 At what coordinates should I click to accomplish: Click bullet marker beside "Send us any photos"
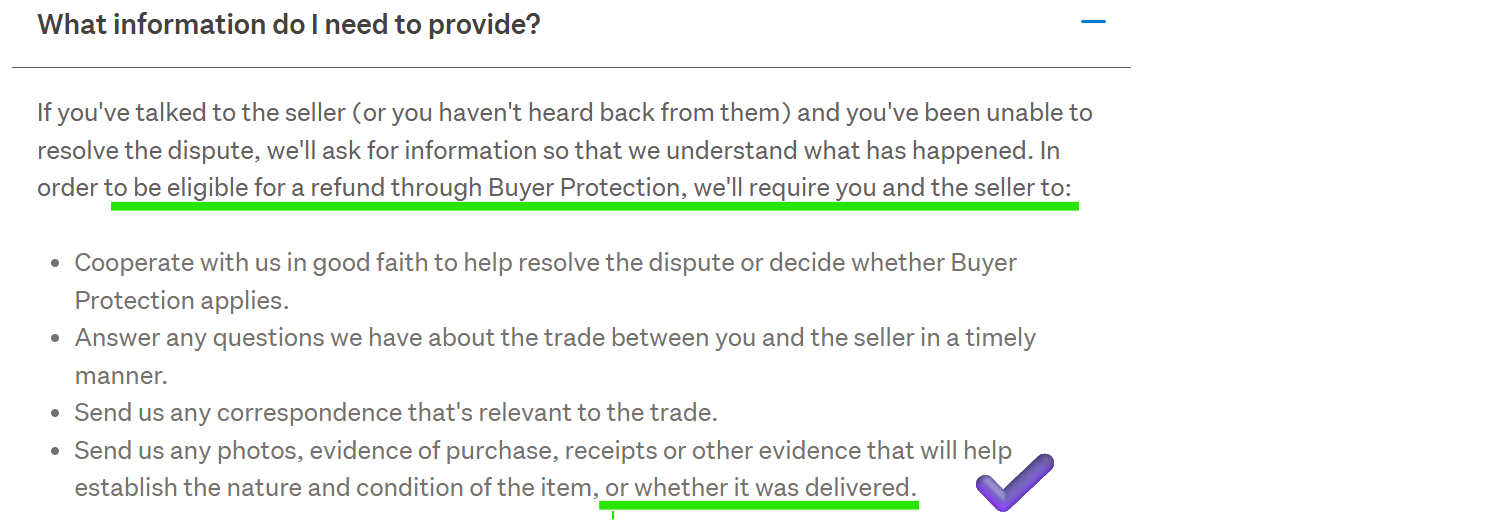point(56,451)
